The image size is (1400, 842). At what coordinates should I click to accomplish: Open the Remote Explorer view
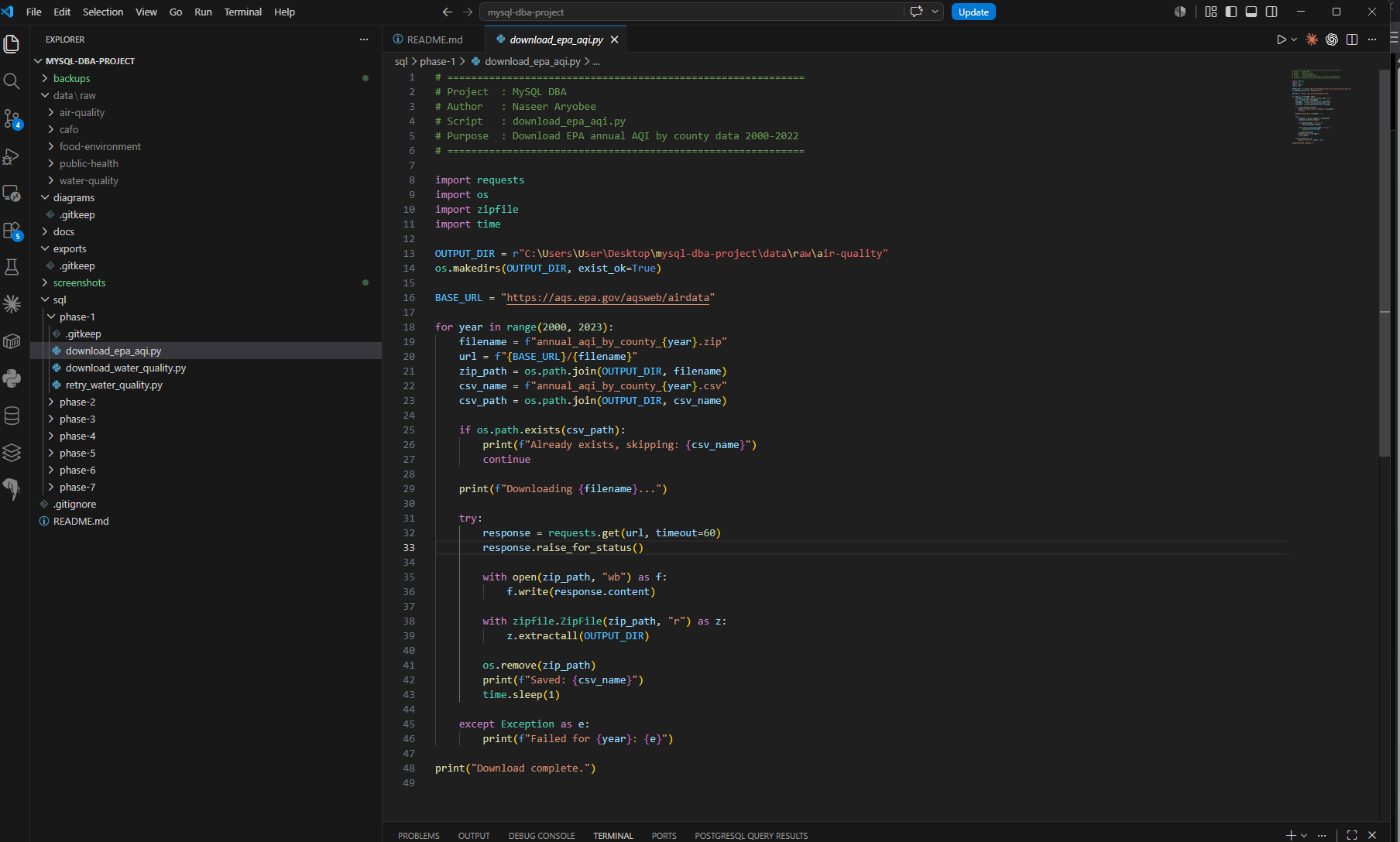coord(12,193)
